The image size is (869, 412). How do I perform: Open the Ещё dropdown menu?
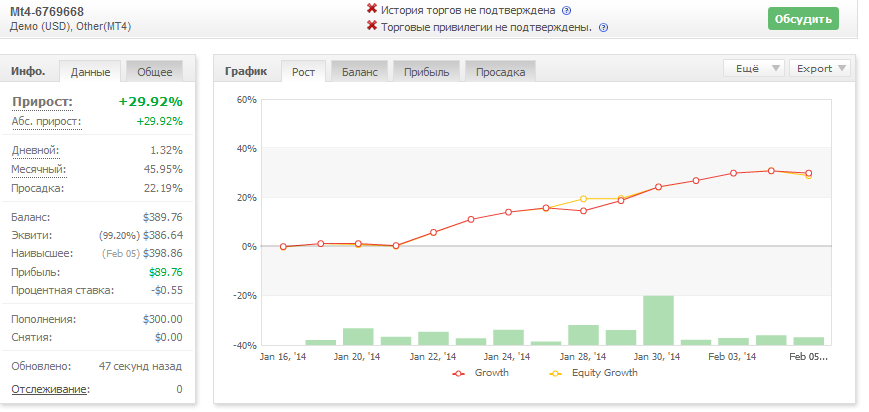pyautogui.click(x=754, y=69)
